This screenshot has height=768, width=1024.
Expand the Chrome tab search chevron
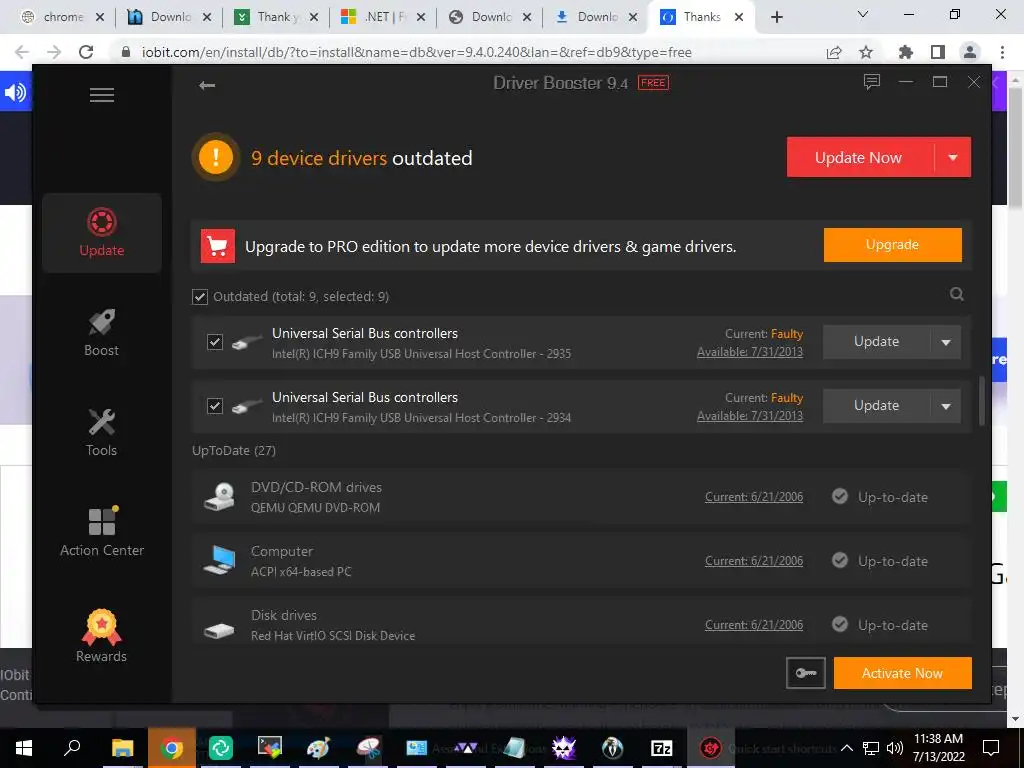point(863,14)
